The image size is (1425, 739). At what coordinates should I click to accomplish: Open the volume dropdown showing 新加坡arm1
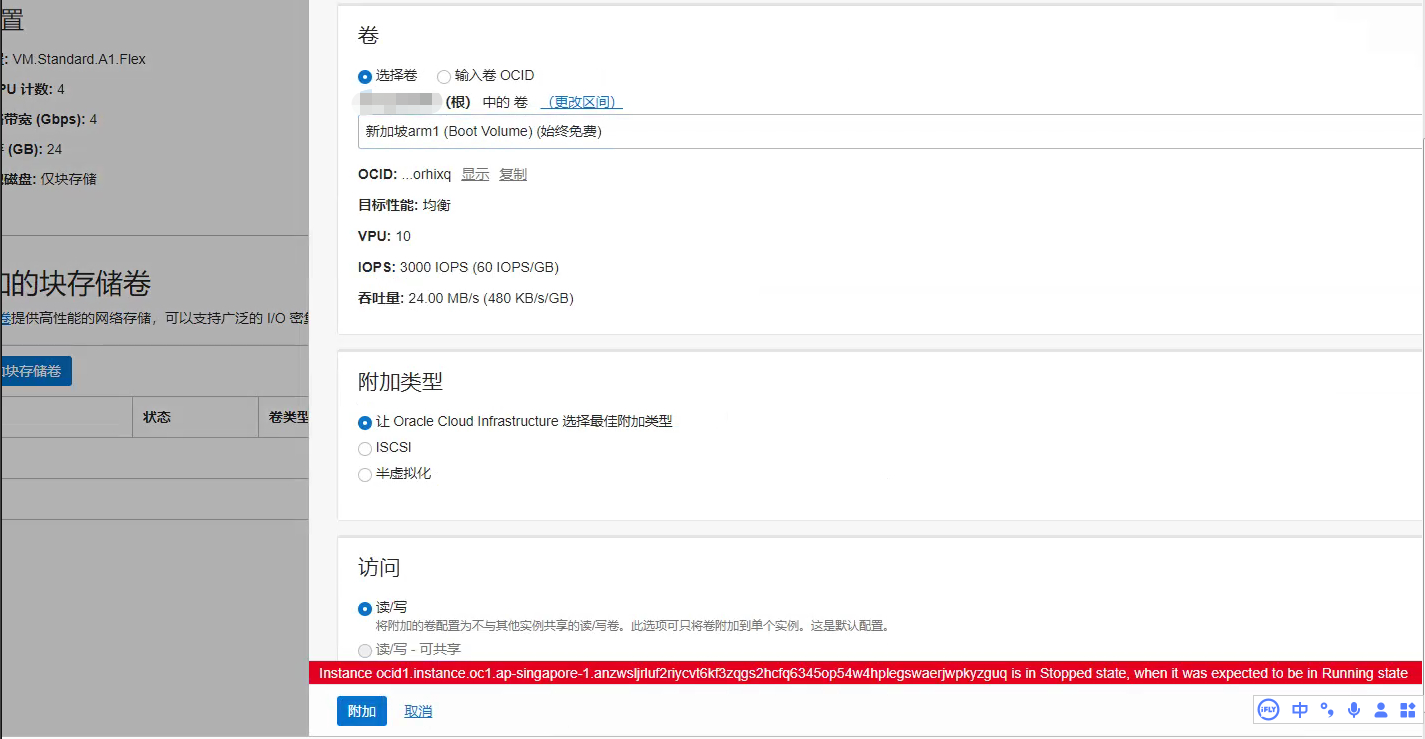pyautogui.click(x=890, y=131)
